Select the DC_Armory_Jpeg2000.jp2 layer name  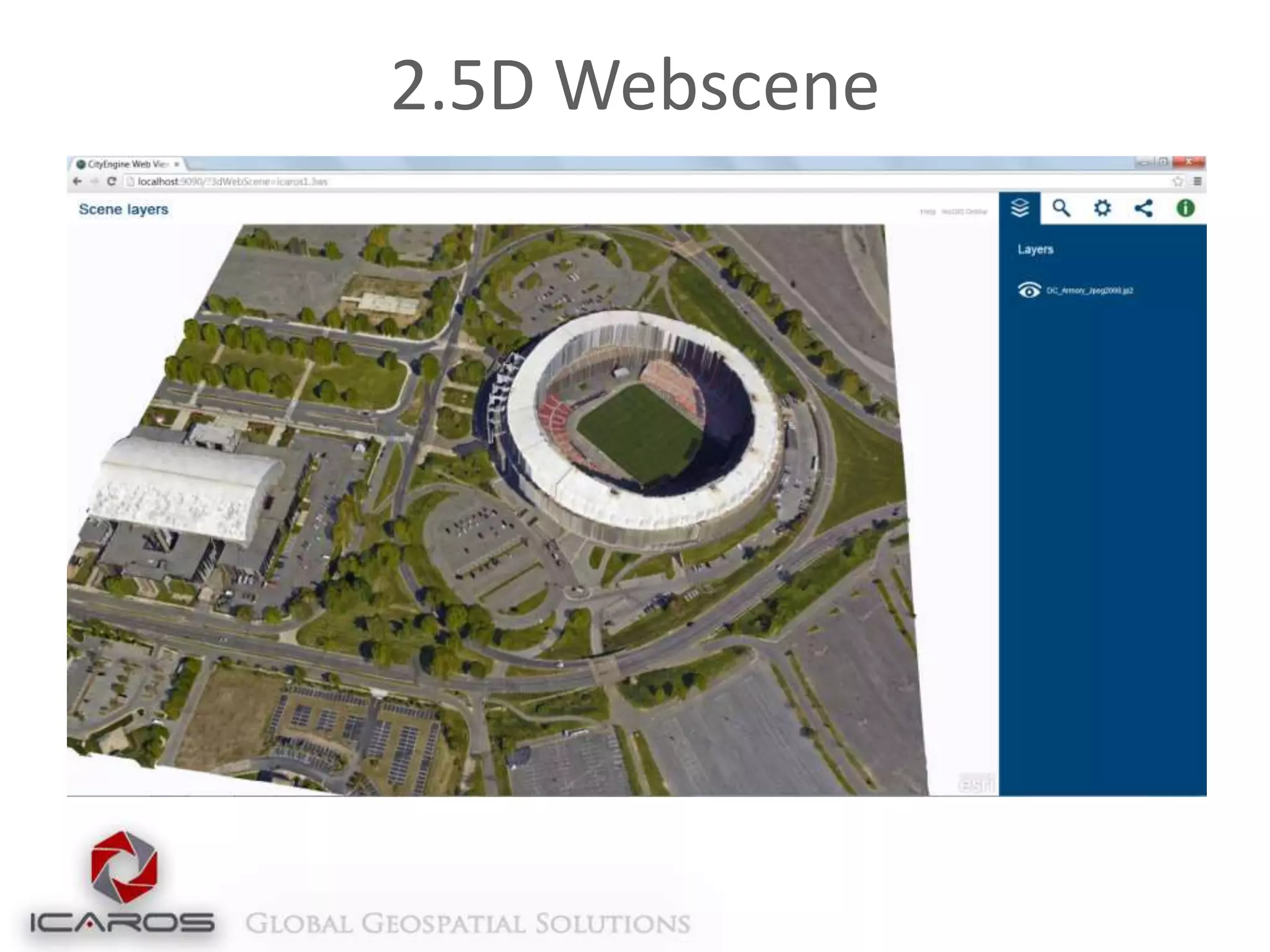1090,291
